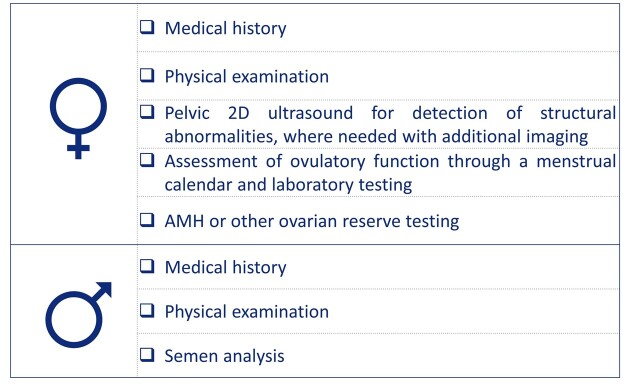
Task: Click Medical history text in female section
Action: pos(226,29)
